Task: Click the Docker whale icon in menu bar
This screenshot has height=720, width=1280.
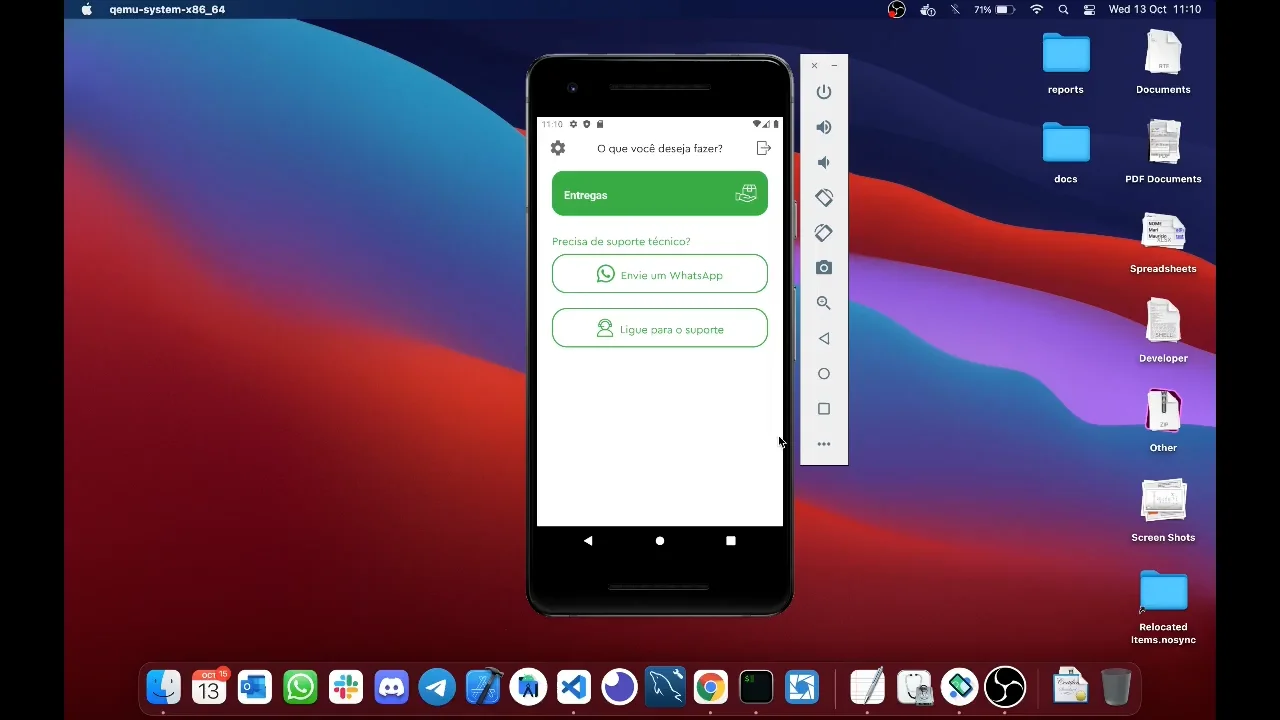Action: (928, 10)
